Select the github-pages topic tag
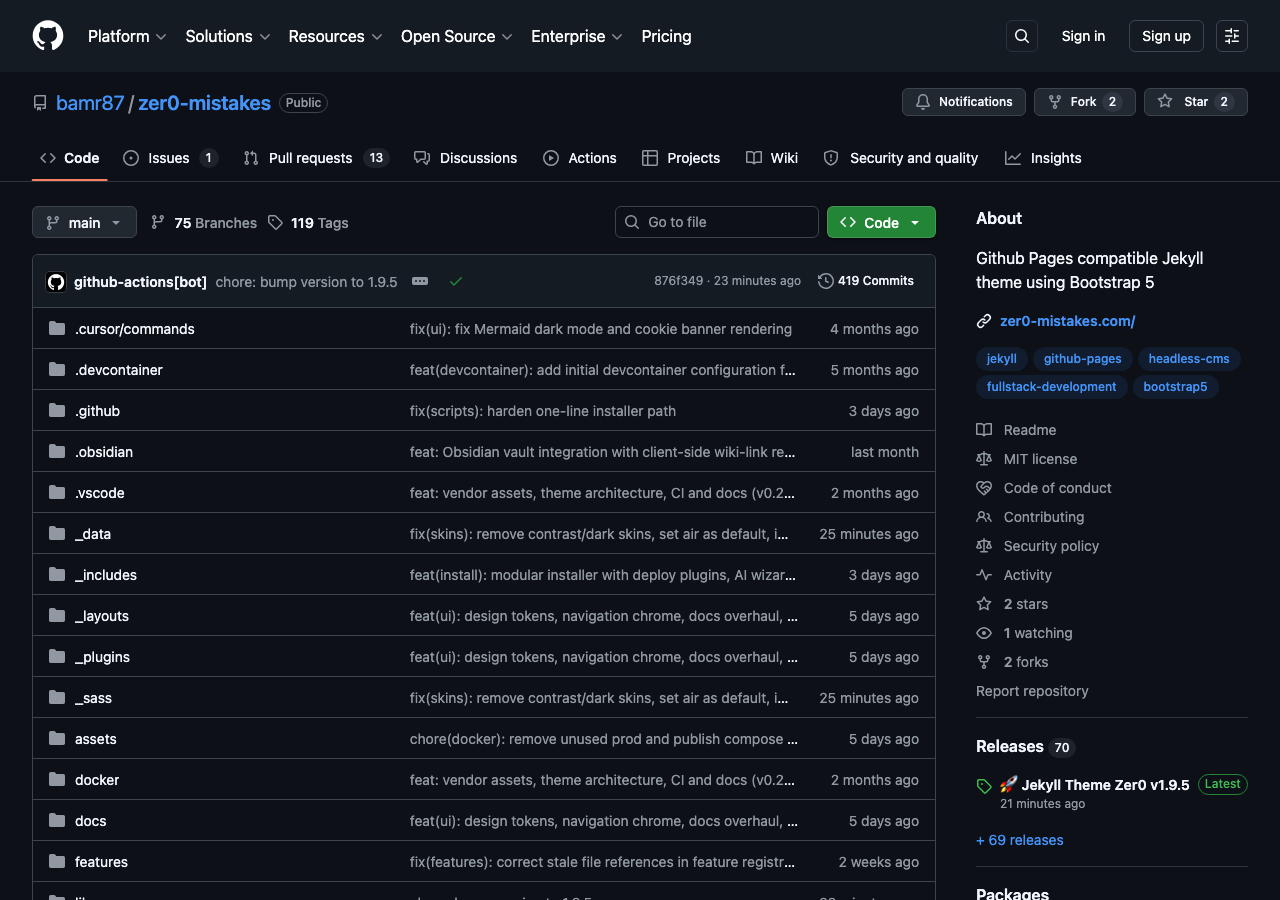The height and width of the screenshot is (900, 1280). [x=1083, y=359]
